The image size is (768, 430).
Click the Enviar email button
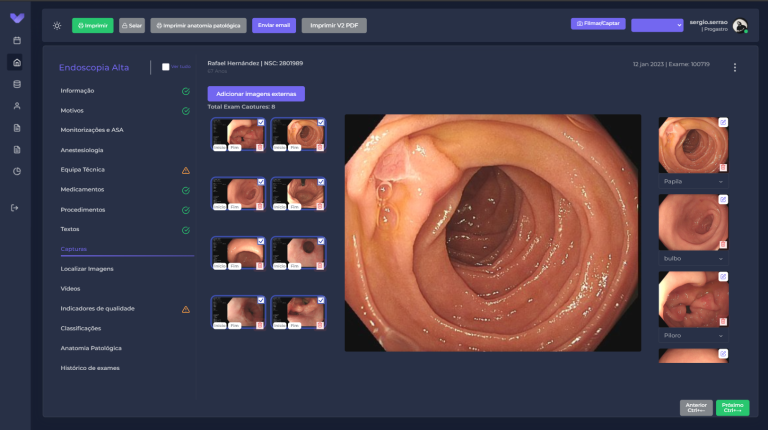coord(274,25)
